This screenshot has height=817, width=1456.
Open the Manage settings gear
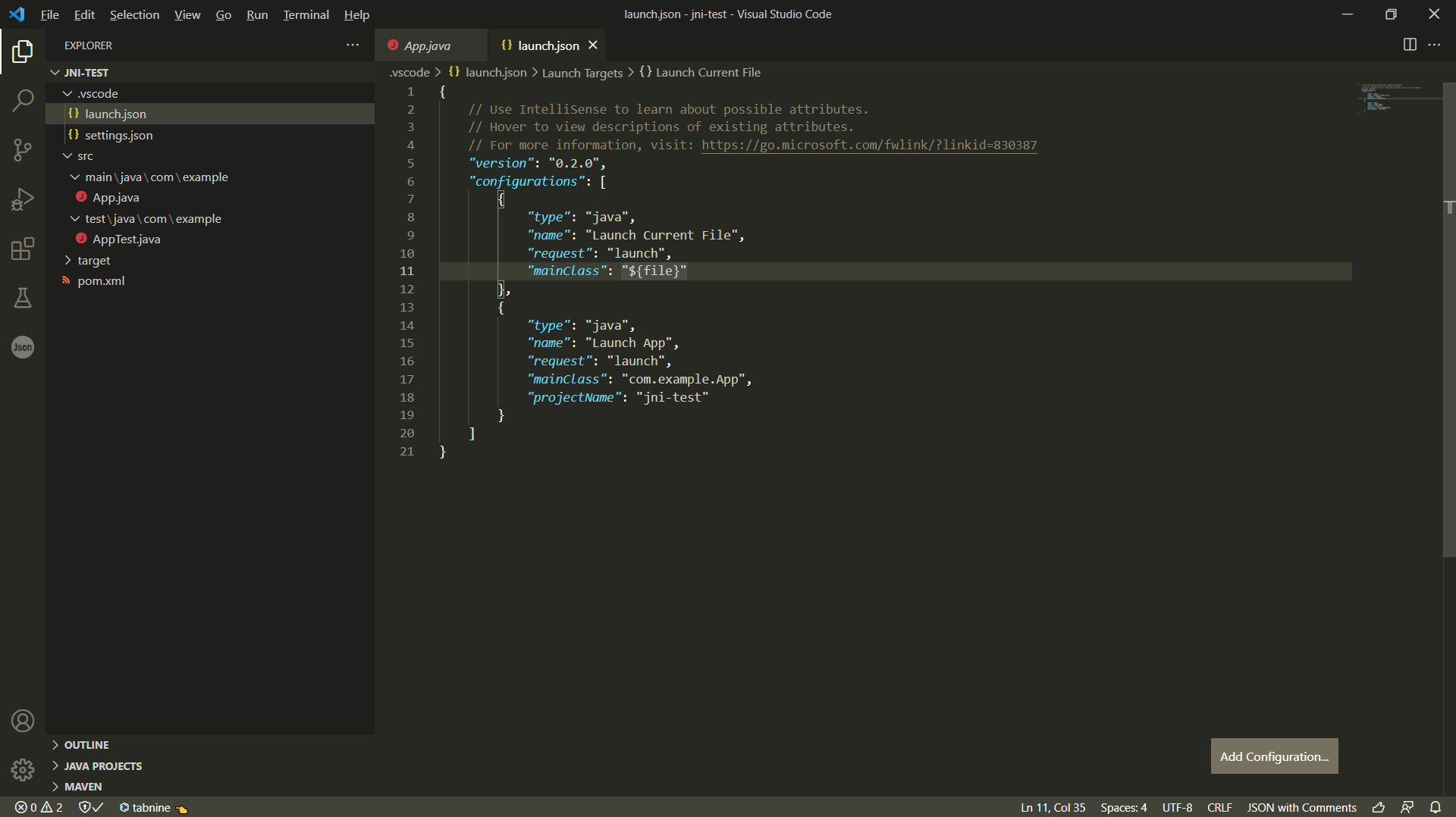[x=23, y=770]
